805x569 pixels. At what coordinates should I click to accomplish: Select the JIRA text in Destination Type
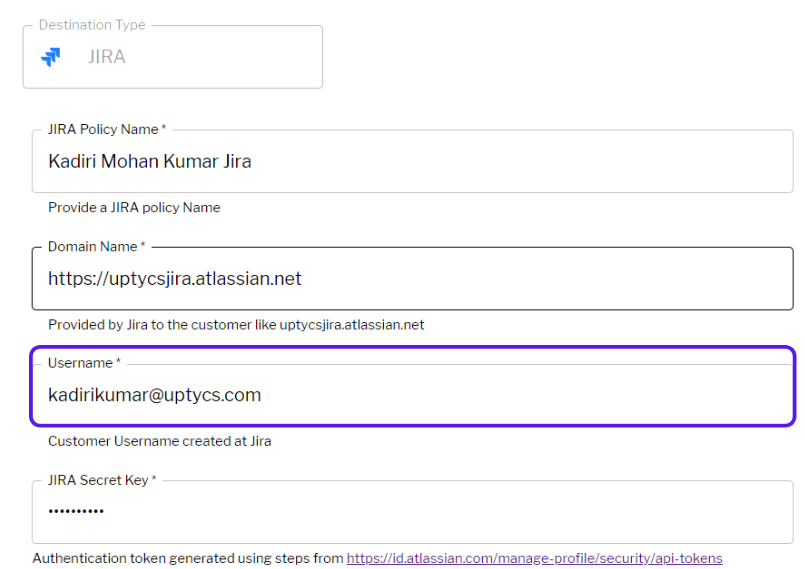point(107,57)
